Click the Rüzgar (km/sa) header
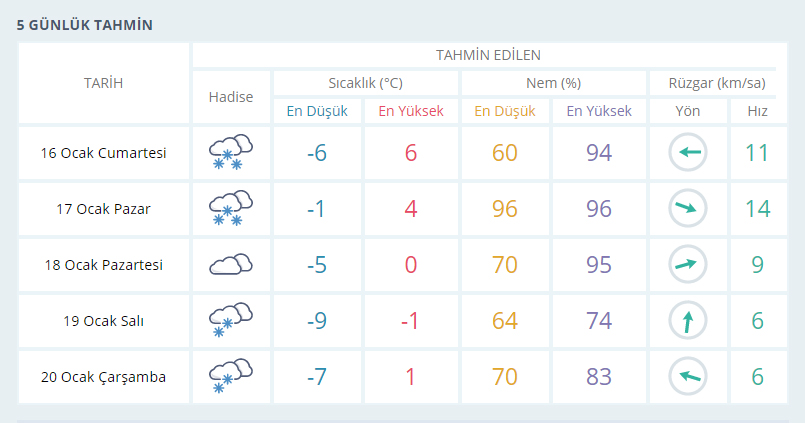Viewport: 805px width, 423px height. click(715, 83)
